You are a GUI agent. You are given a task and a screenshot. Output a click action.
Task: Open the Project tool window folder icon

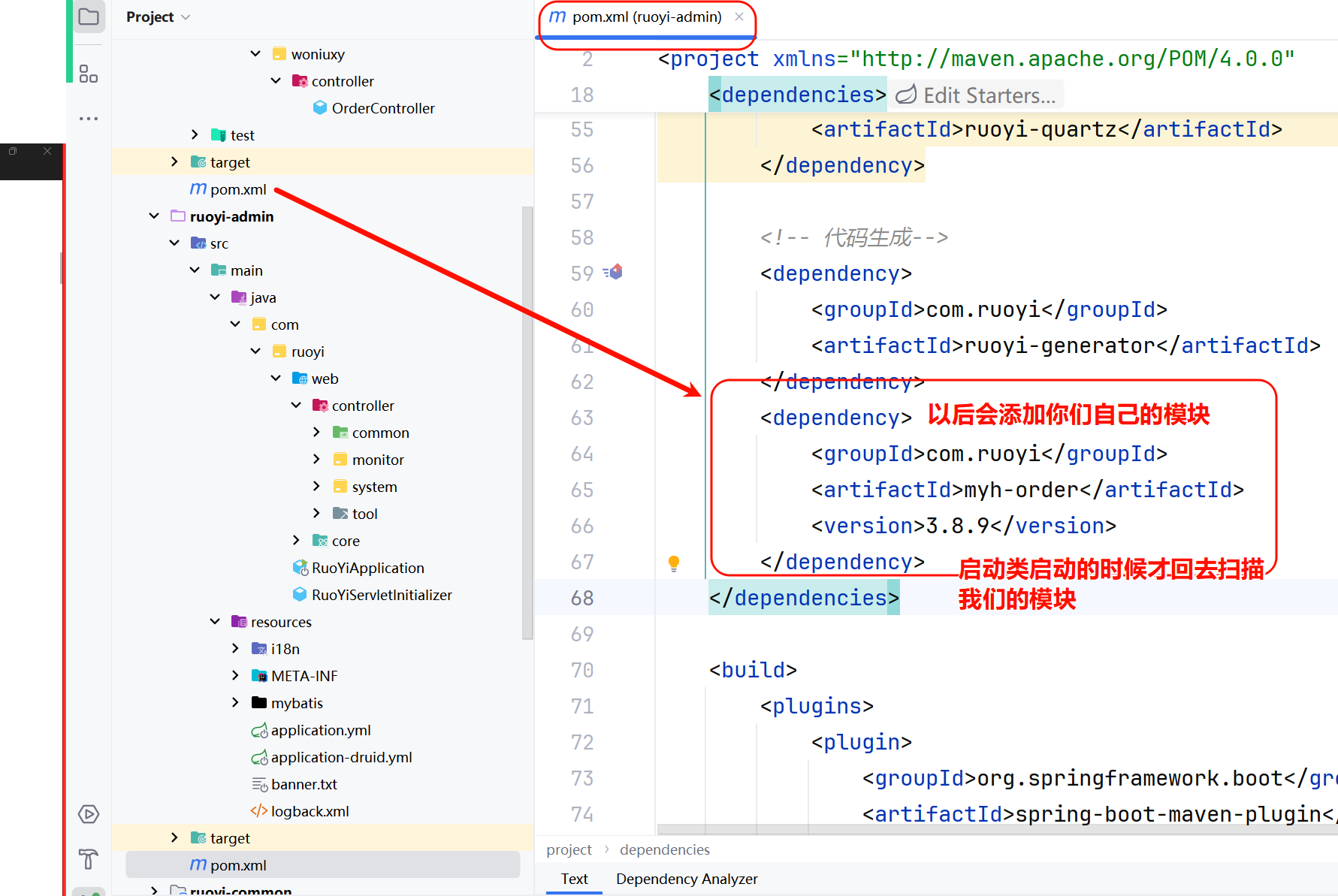pos(89,17)
